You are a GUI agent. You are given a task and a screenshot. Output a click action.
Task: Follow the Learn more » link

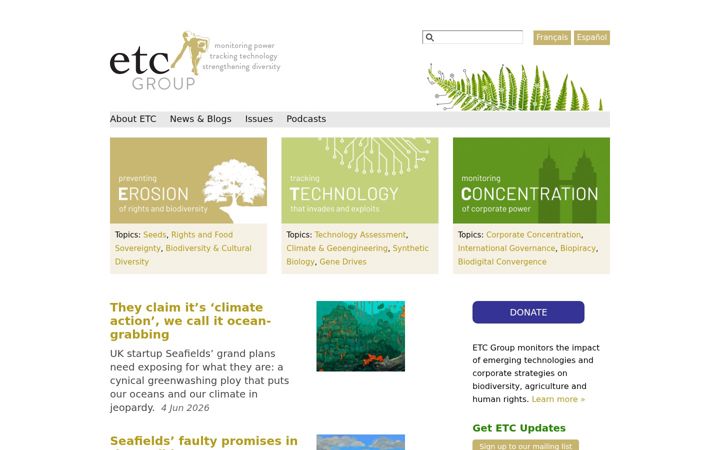pyautogui.click(x=558, y=399)
